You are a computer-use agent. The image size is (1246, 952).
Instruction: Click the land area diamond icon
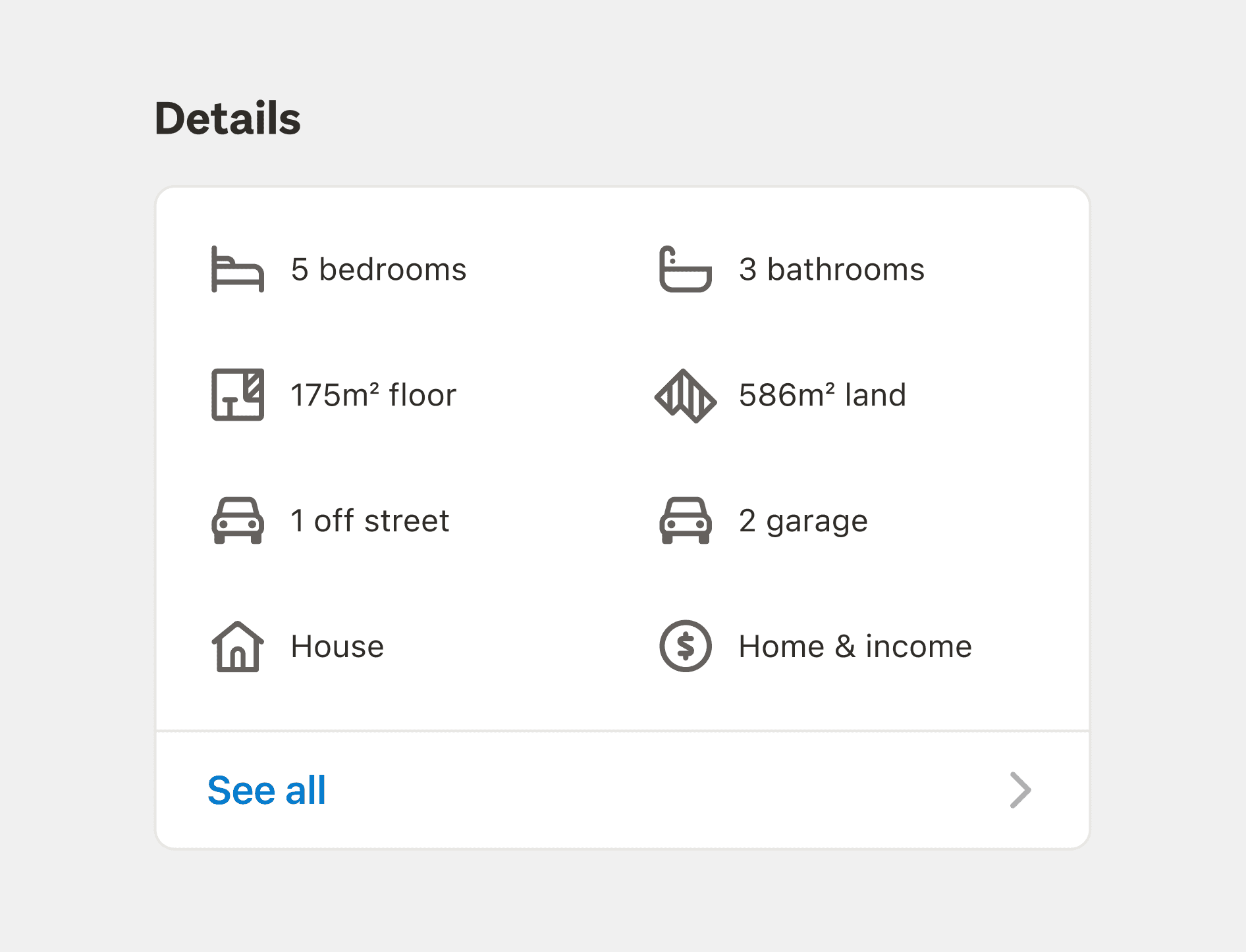(686, 395)
